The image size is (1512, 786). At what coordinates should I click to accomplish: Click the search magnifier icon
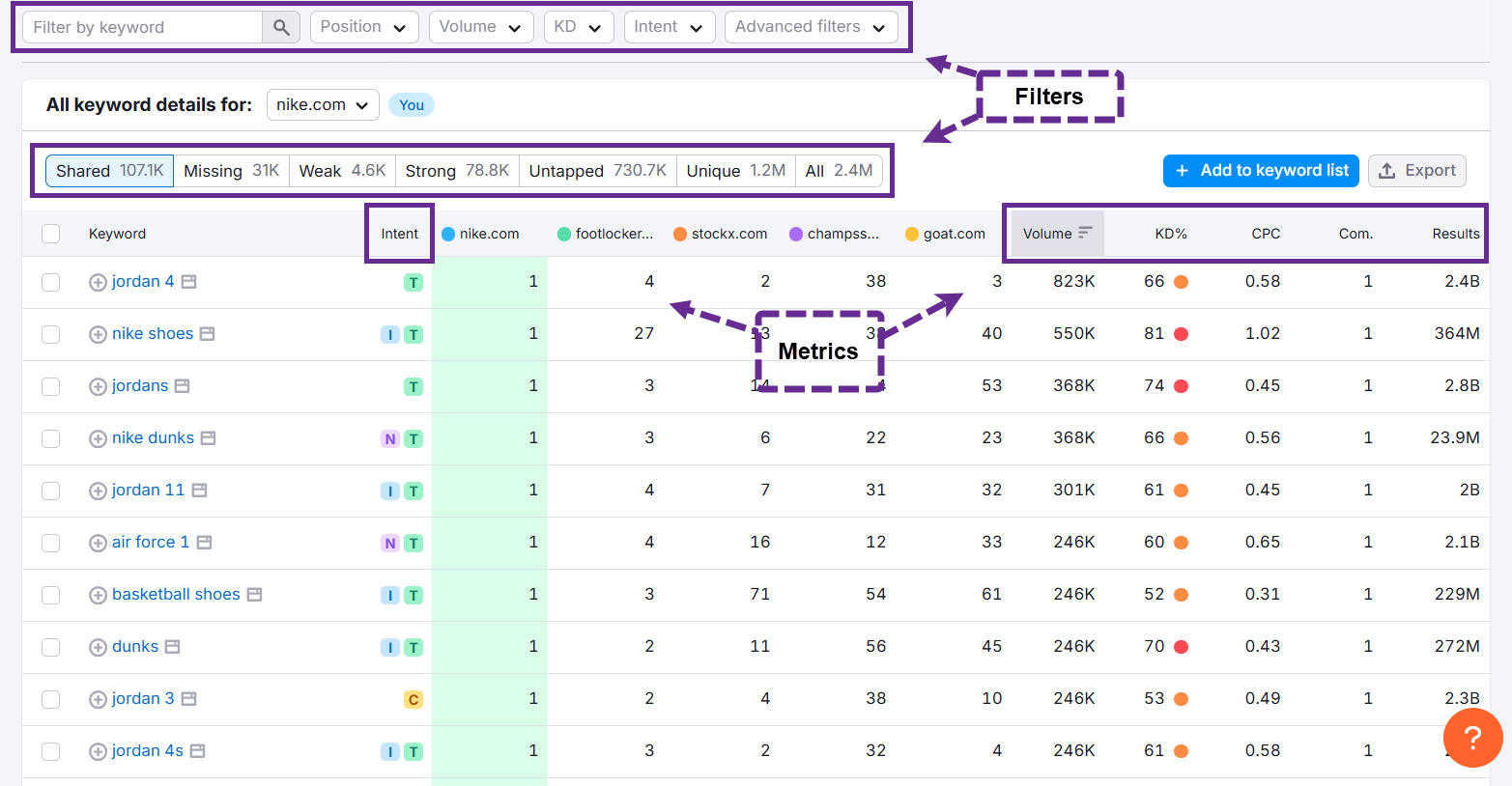[x=281, y=27]
